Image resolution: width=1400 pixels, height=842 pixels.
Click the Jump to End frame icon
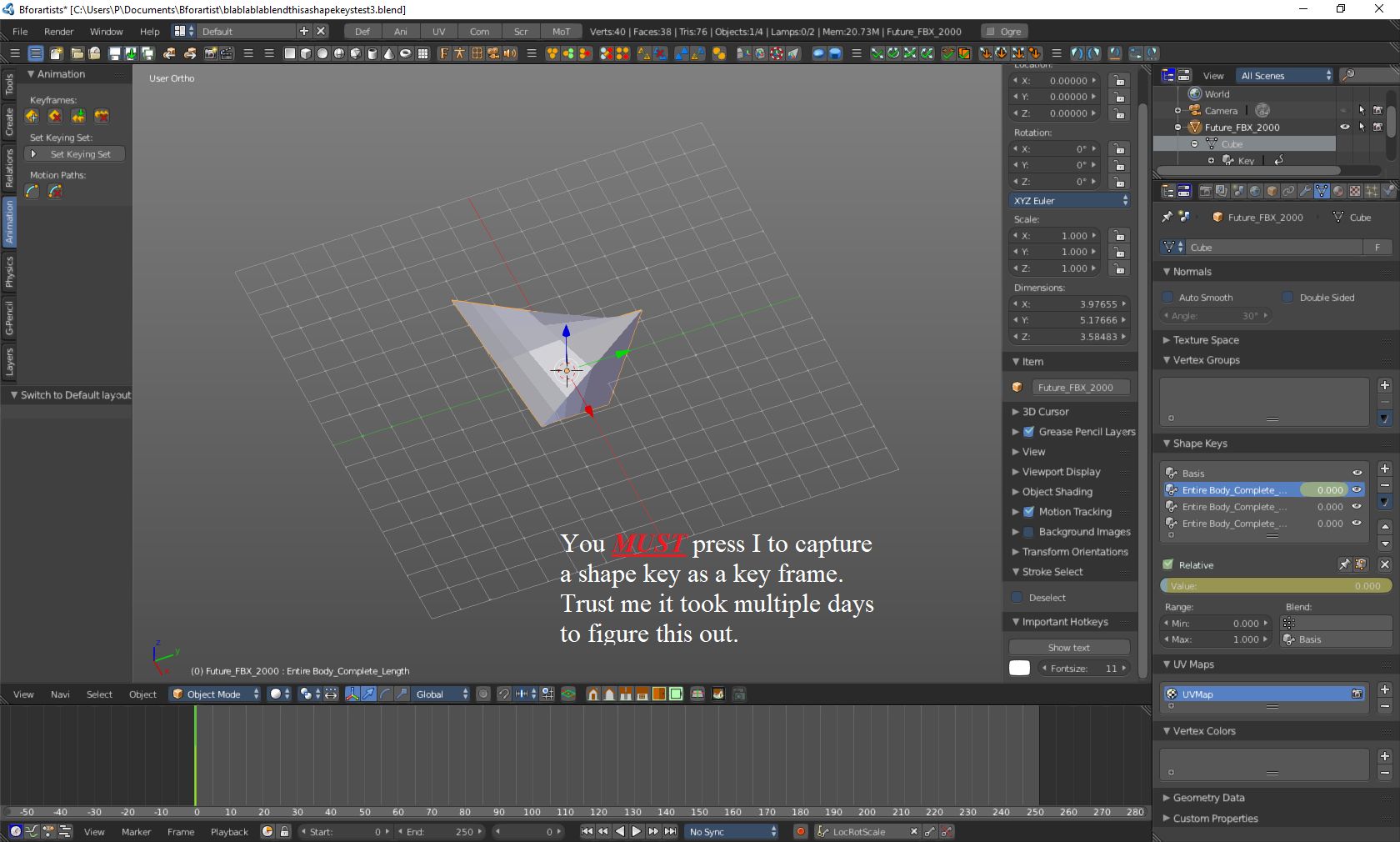[x=670, y=831]
